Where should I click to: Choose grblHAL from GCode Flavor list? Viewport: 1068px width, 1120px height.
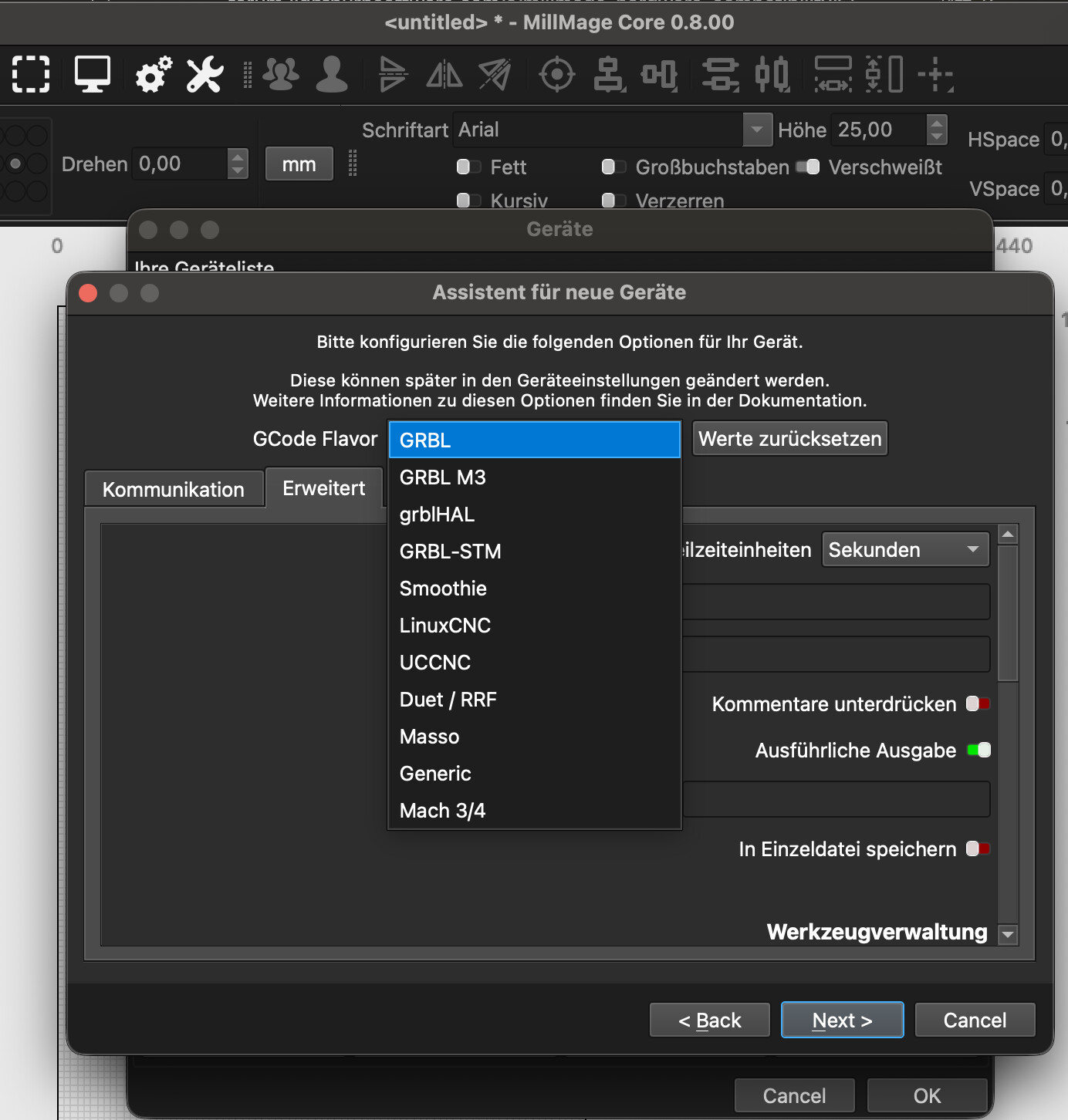pos(437,514)
